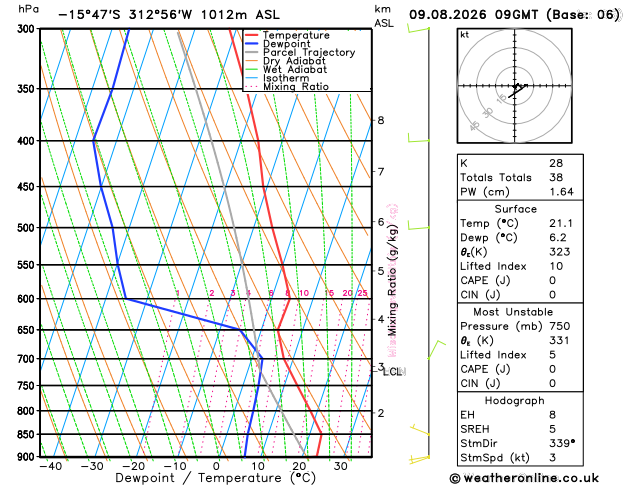Click the Most Unstable theta-e value 331
Viewport: 629px width, 486px height.
559,340
